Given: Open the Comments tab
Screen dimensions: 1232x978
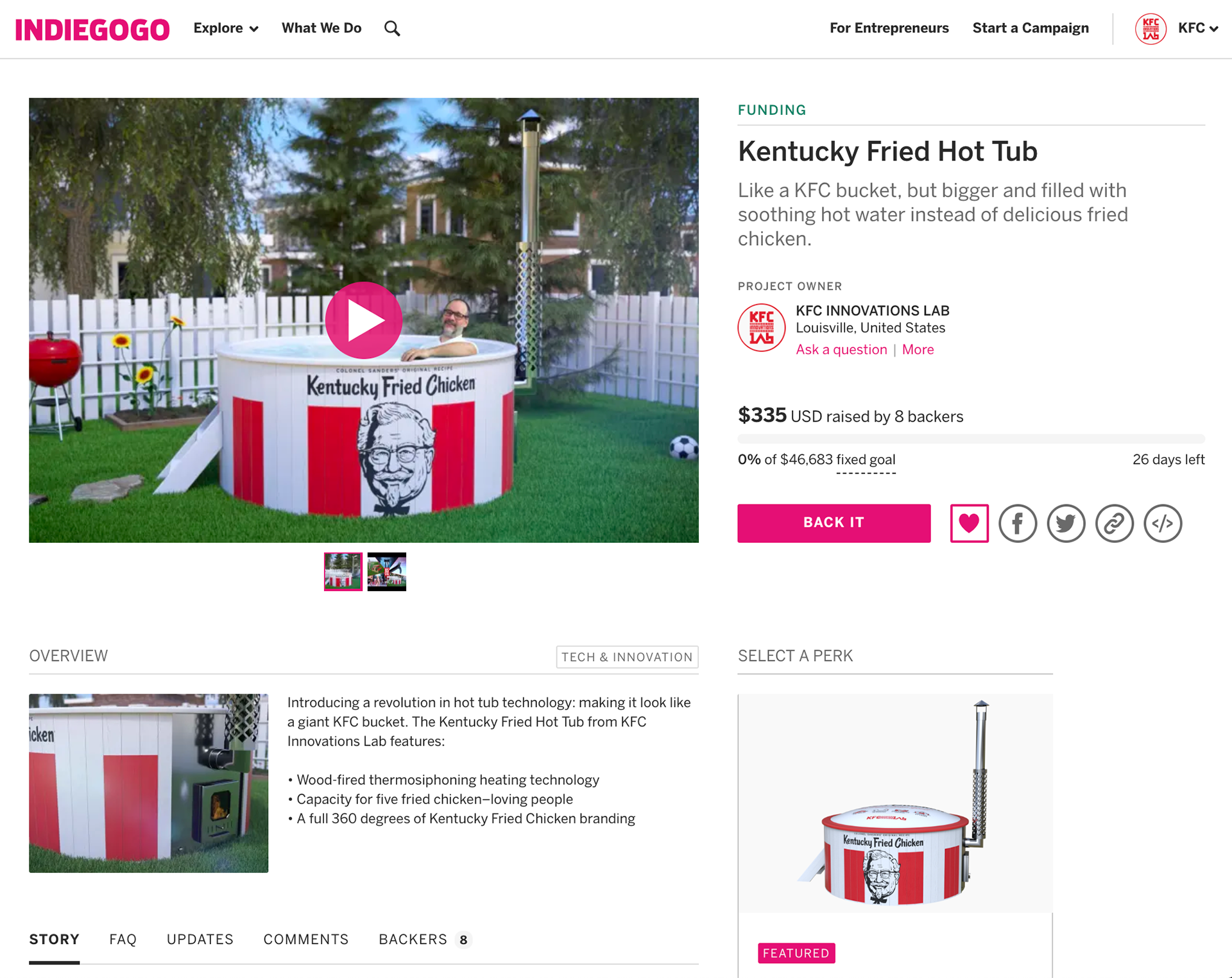Looking at the screenshot, I should (306, 939).
